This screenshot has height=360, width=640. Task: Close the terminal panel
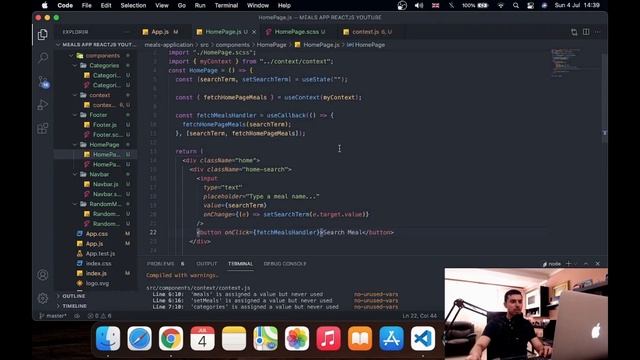[x=598, y=264]
